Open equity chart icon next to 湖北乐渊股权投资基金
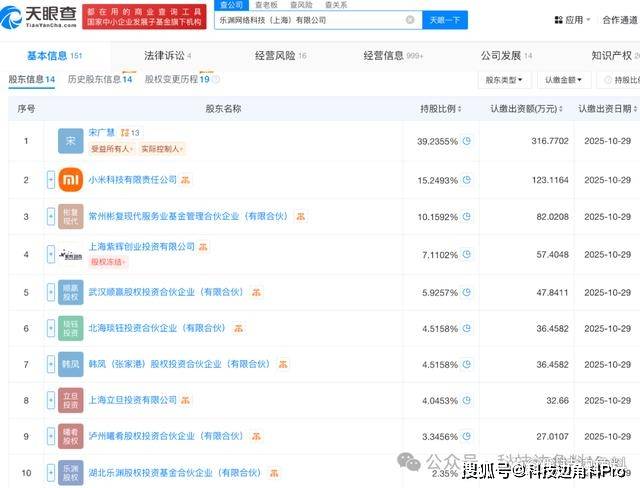Viewport: 640px width, 488px height. pos(274,472)
